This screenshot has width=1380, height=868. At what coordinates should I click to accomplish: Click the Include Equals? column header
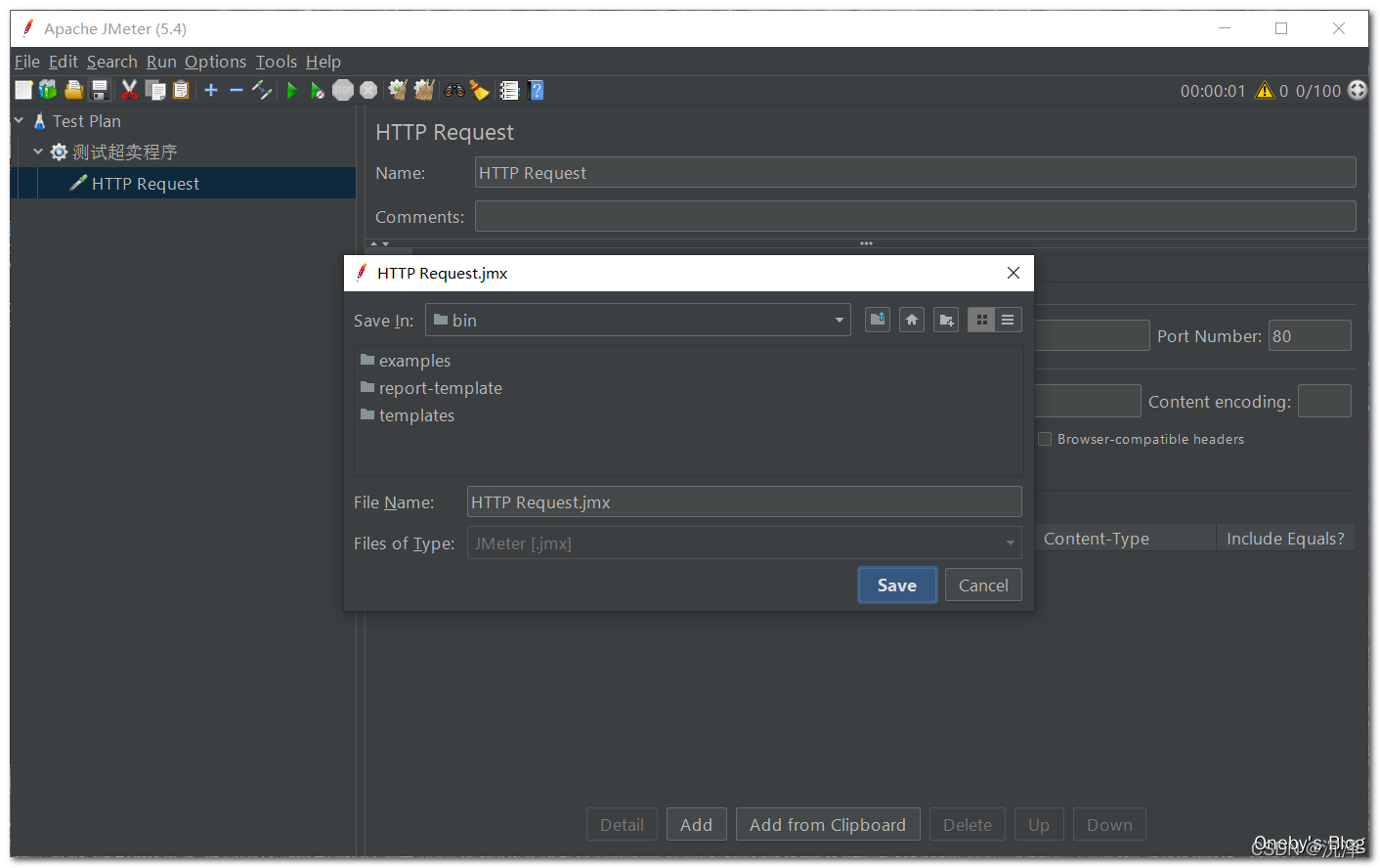[1285, 538]
